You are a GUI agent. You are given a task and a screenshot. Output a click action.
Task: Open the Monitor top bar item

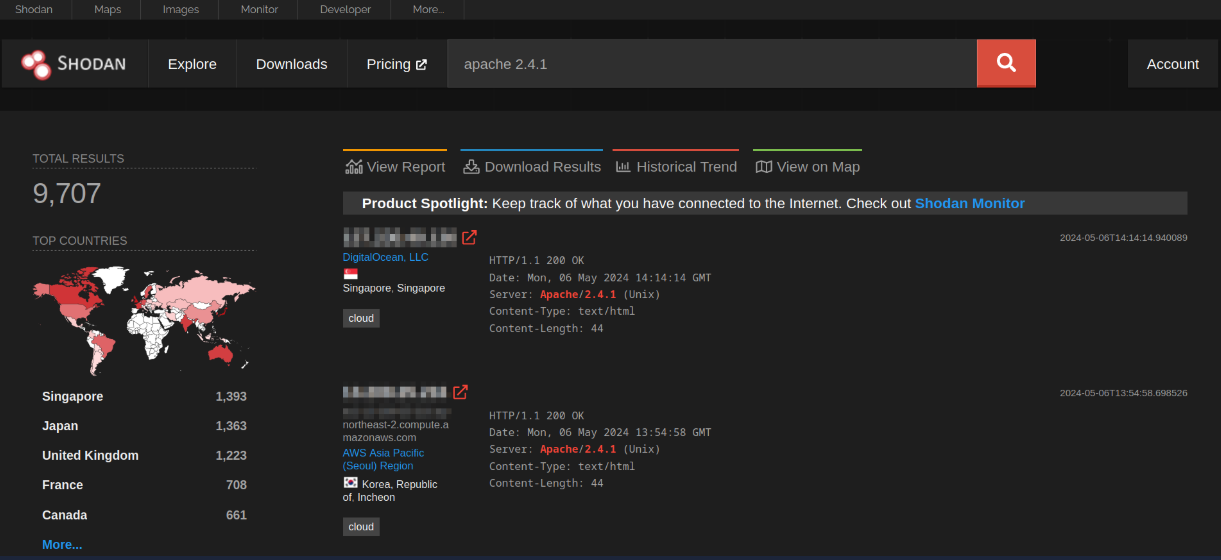point(260,9)
